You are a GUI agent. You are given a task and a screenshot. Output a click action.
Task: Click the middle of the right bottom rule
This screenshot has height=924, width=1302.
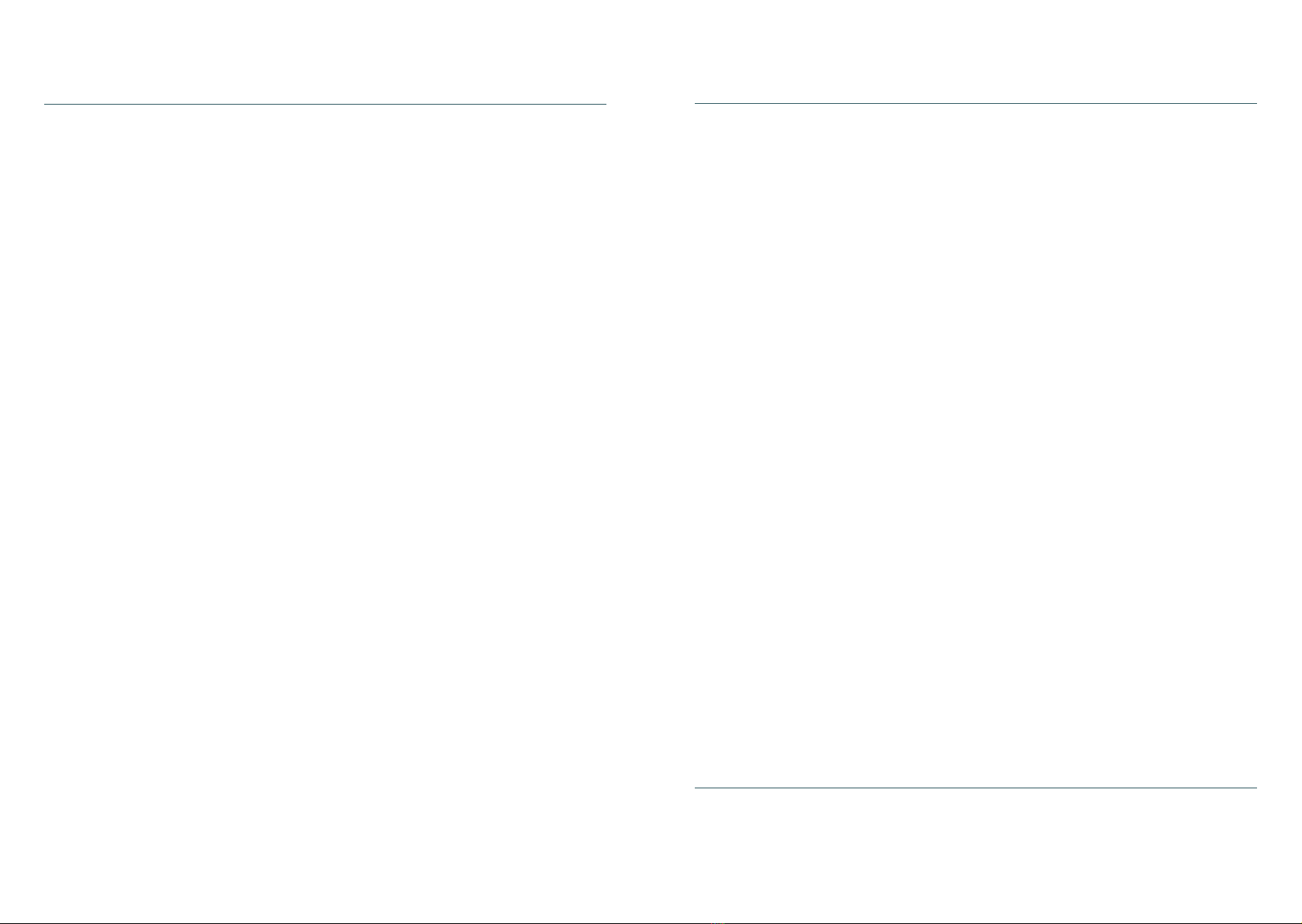click(x=975, y=788)
